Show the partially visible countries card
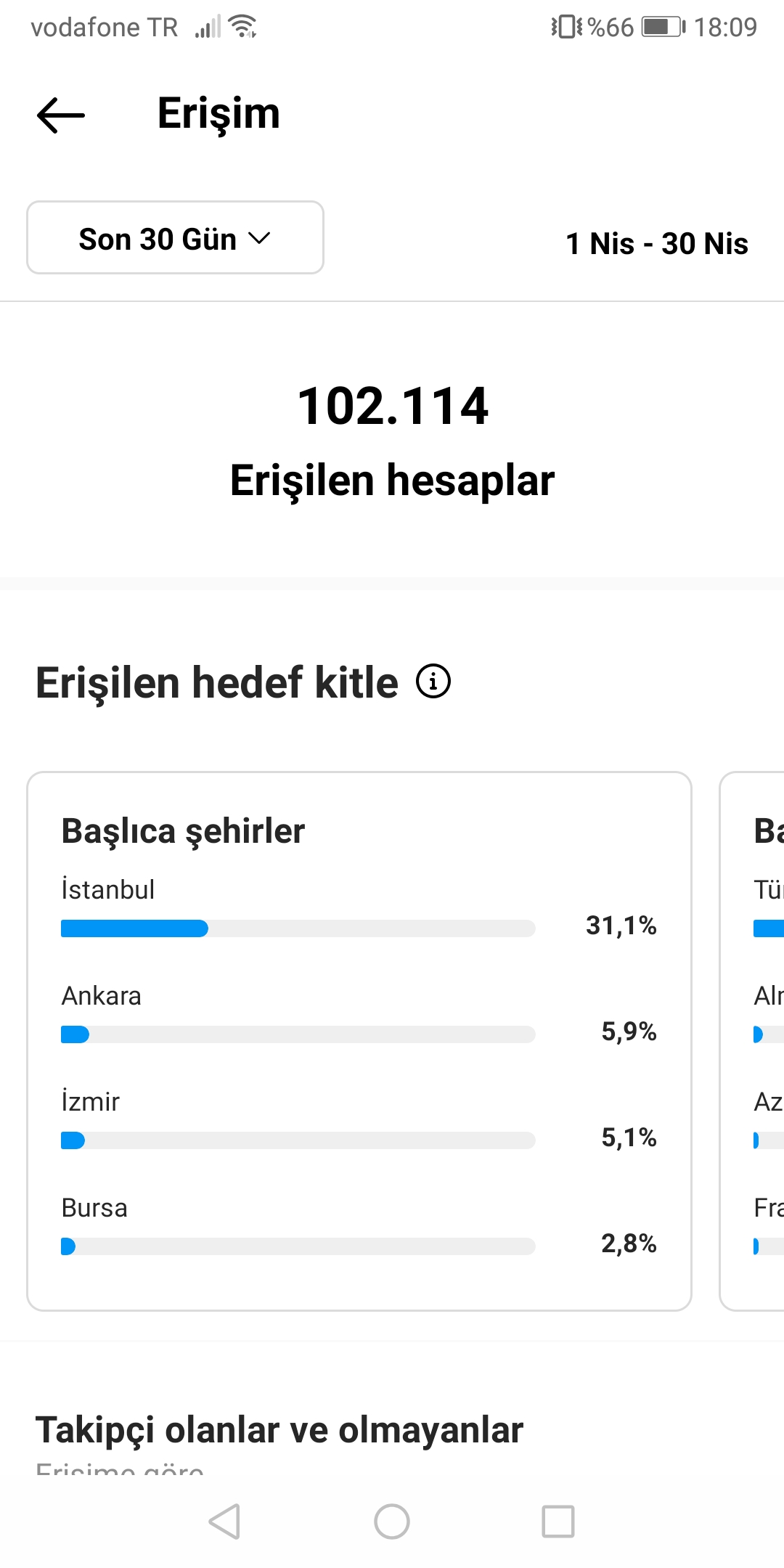This screenshot has height=1568, width=784. tap(752, 1041)
